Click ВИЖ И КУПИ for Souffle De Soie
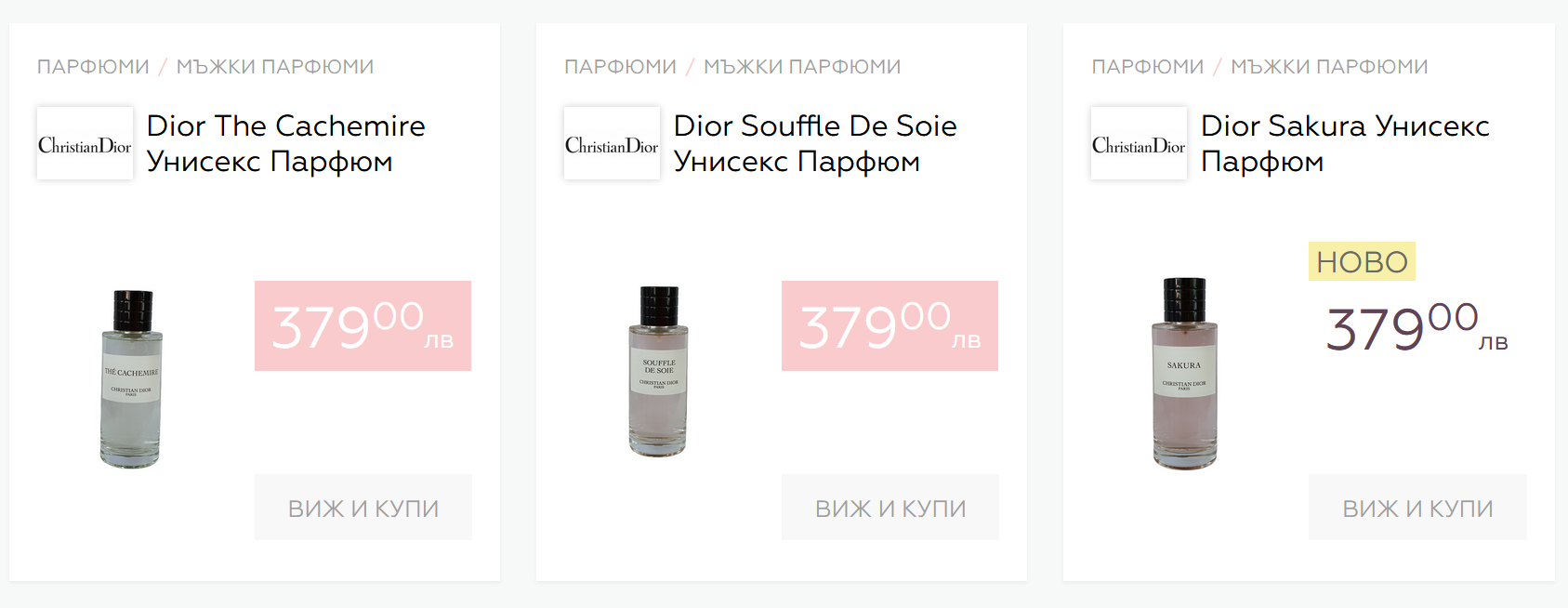Screen dimensions: 1568x608 (x=890, y=508)
